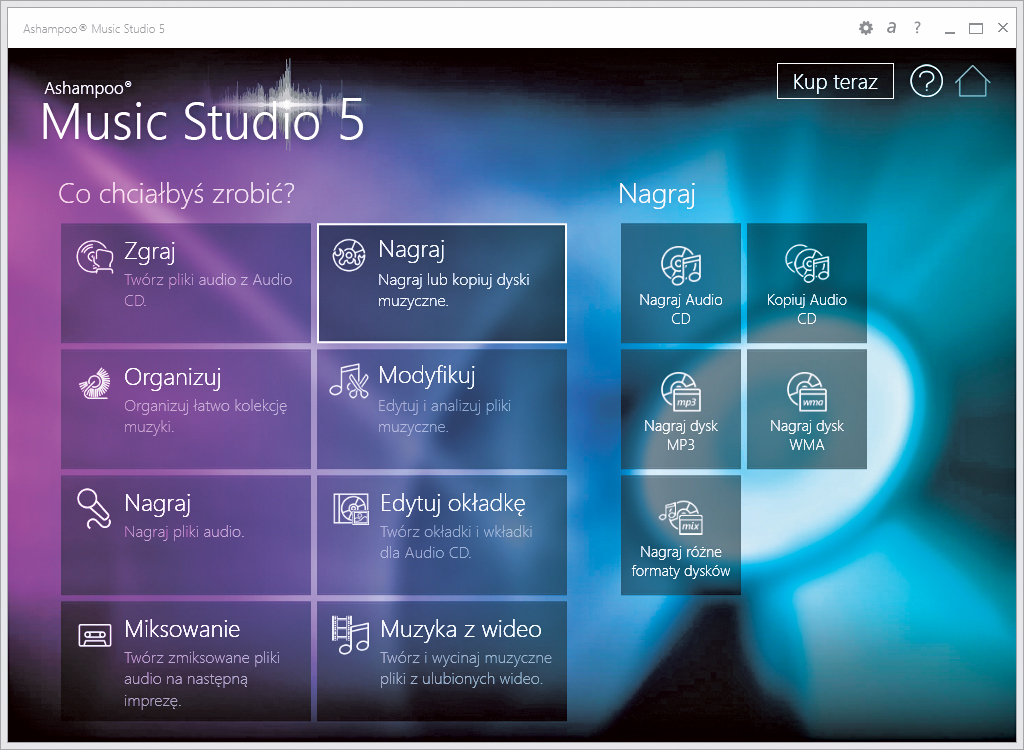1024x750 pixels.
Task: Select the Nagraj Audio CD disc icon
Action: [x=680, y=266]
